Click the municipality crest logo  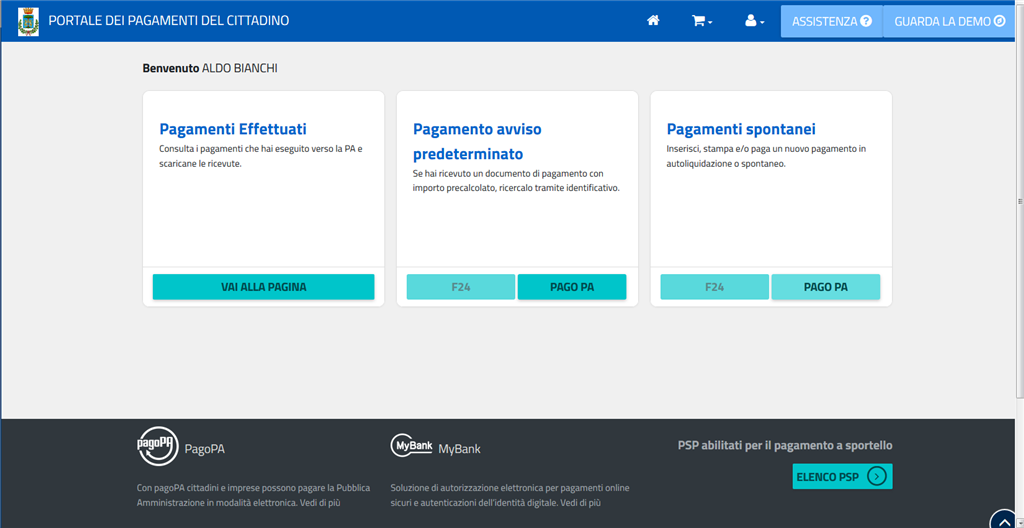coord(28,21)
